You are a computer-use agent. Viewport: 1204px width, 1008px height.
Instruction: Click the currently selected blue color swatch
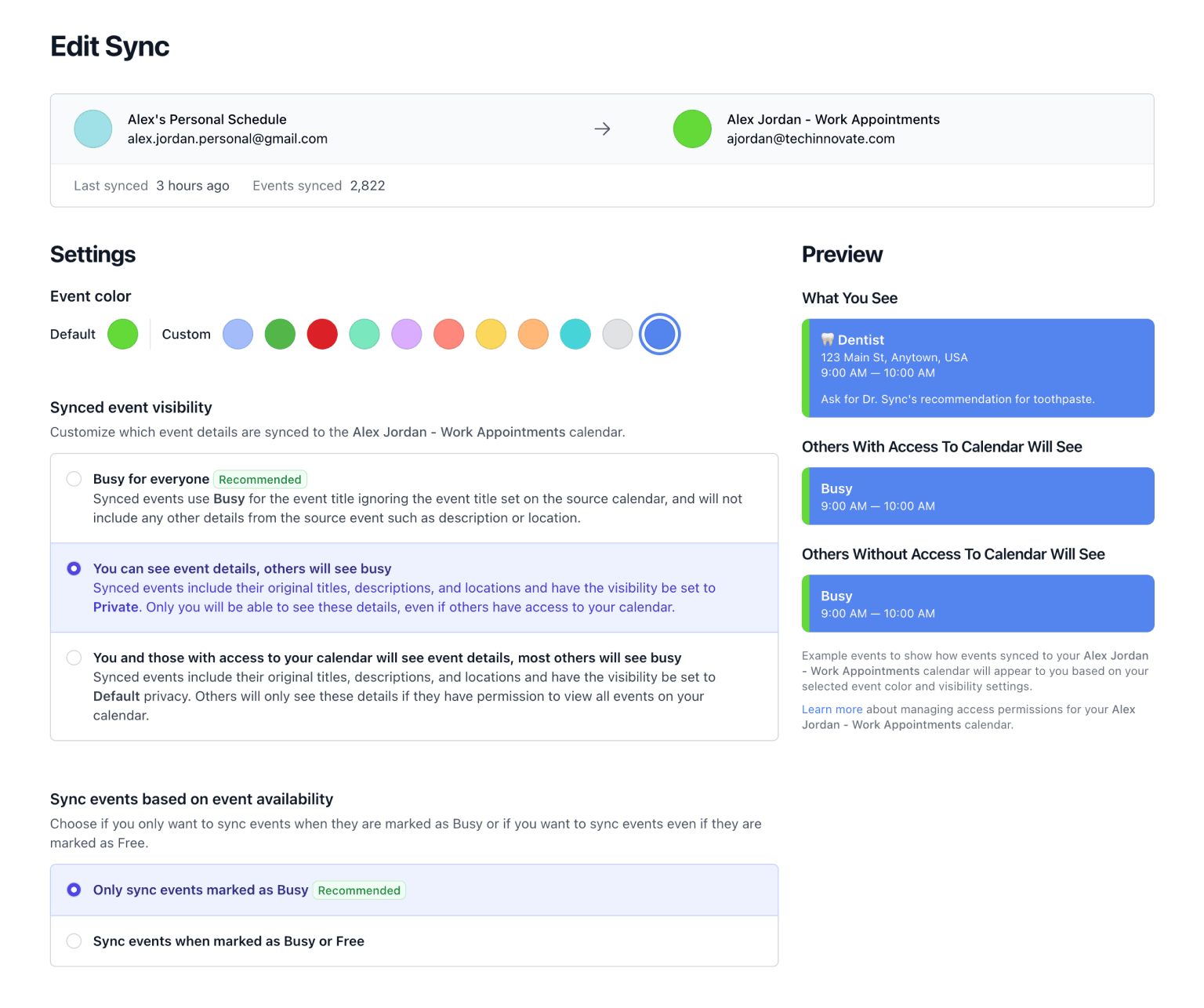pyautogui.click(x=659, y=333)
